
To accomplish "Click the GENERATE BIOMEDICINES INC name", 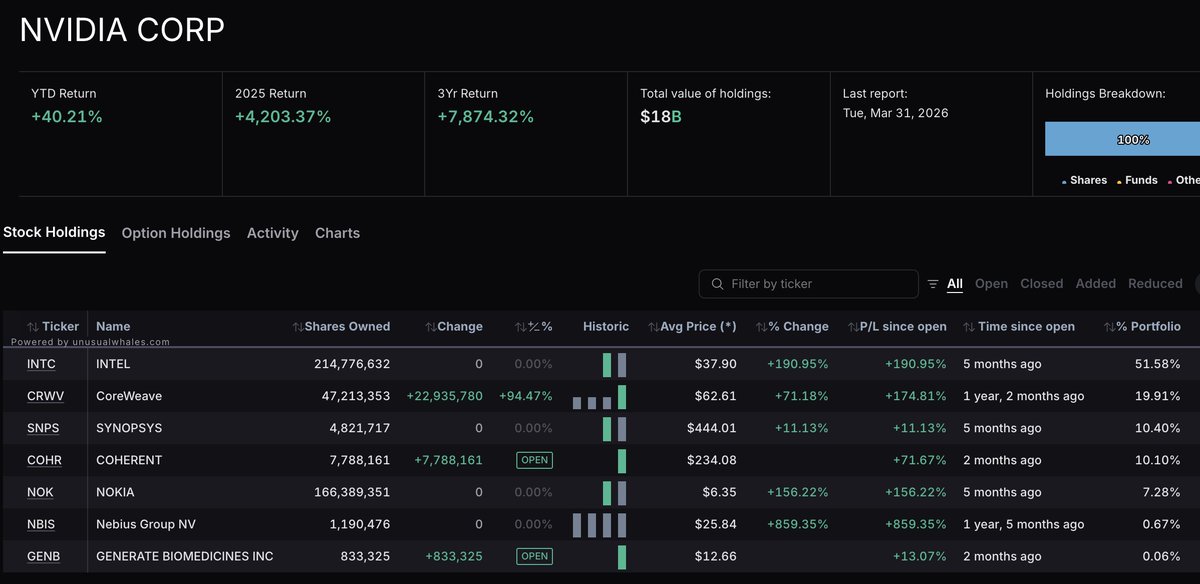I will [185, 557].
